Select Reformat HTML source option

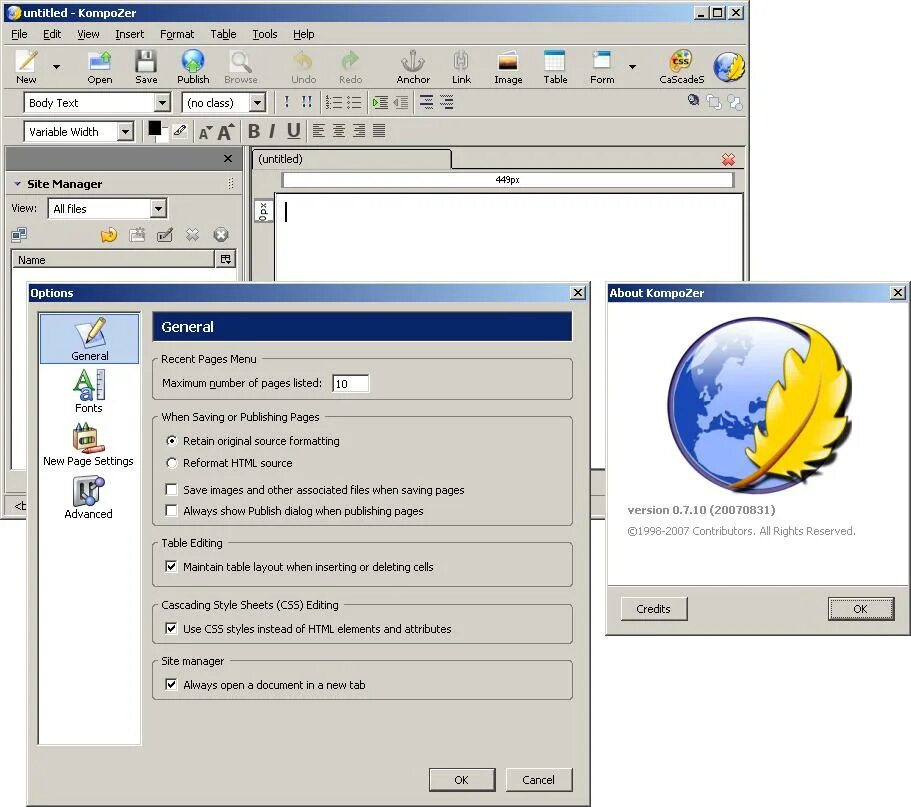pos(171,463)
